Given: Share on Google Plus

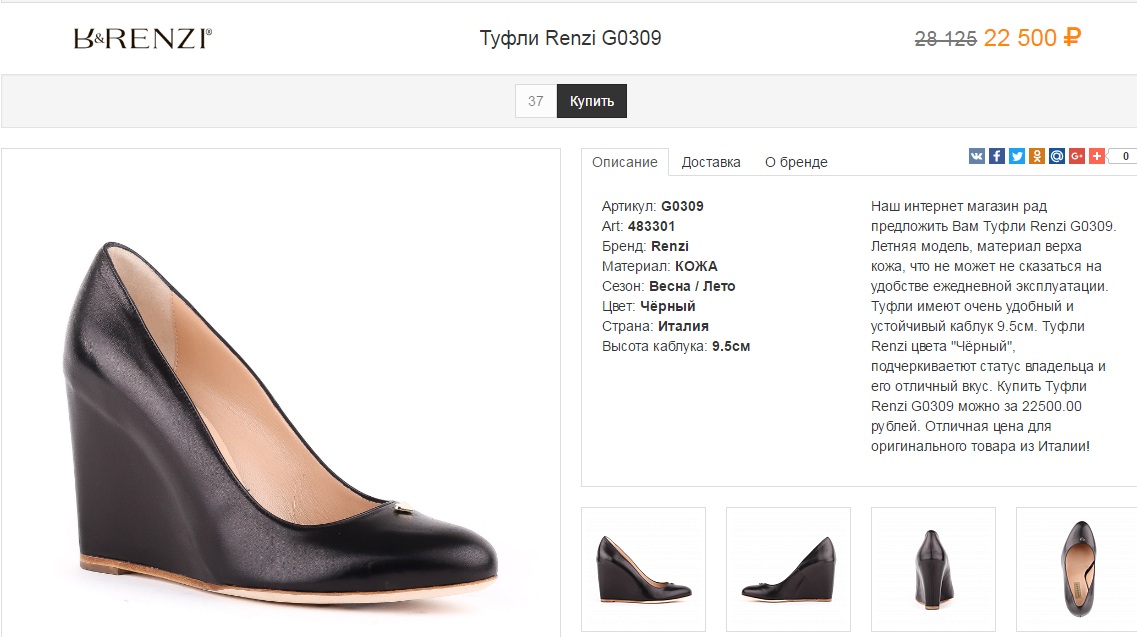Looking at the screenshot, I should point(1077,156).
